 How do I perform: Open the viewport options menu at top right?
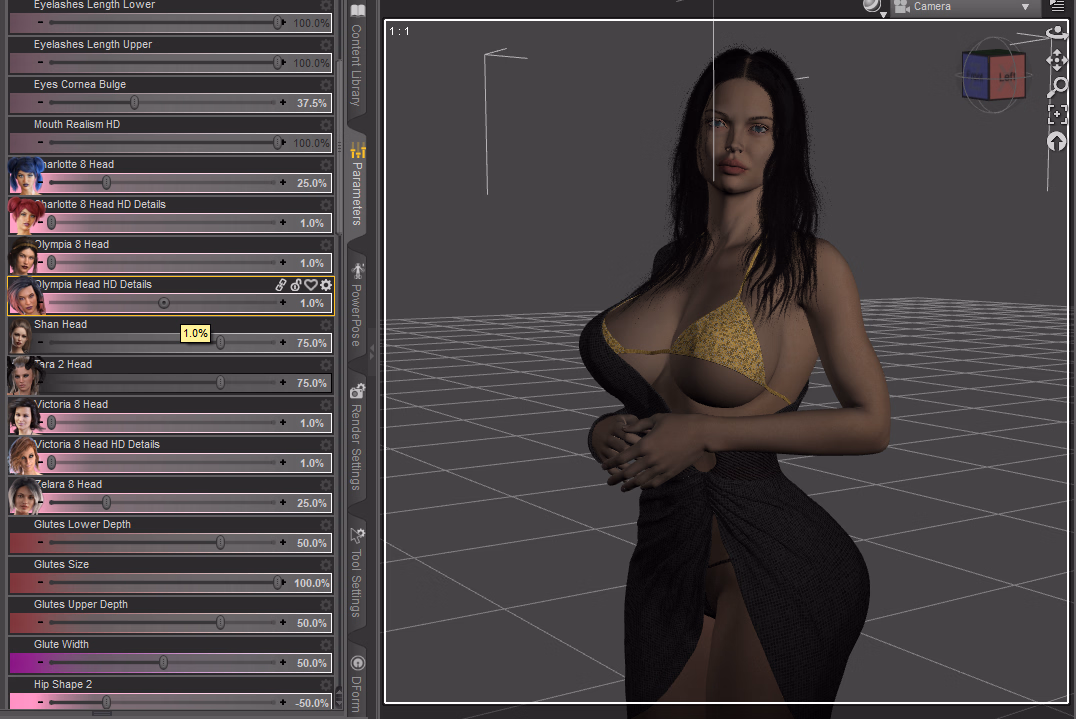[1057, 7]
